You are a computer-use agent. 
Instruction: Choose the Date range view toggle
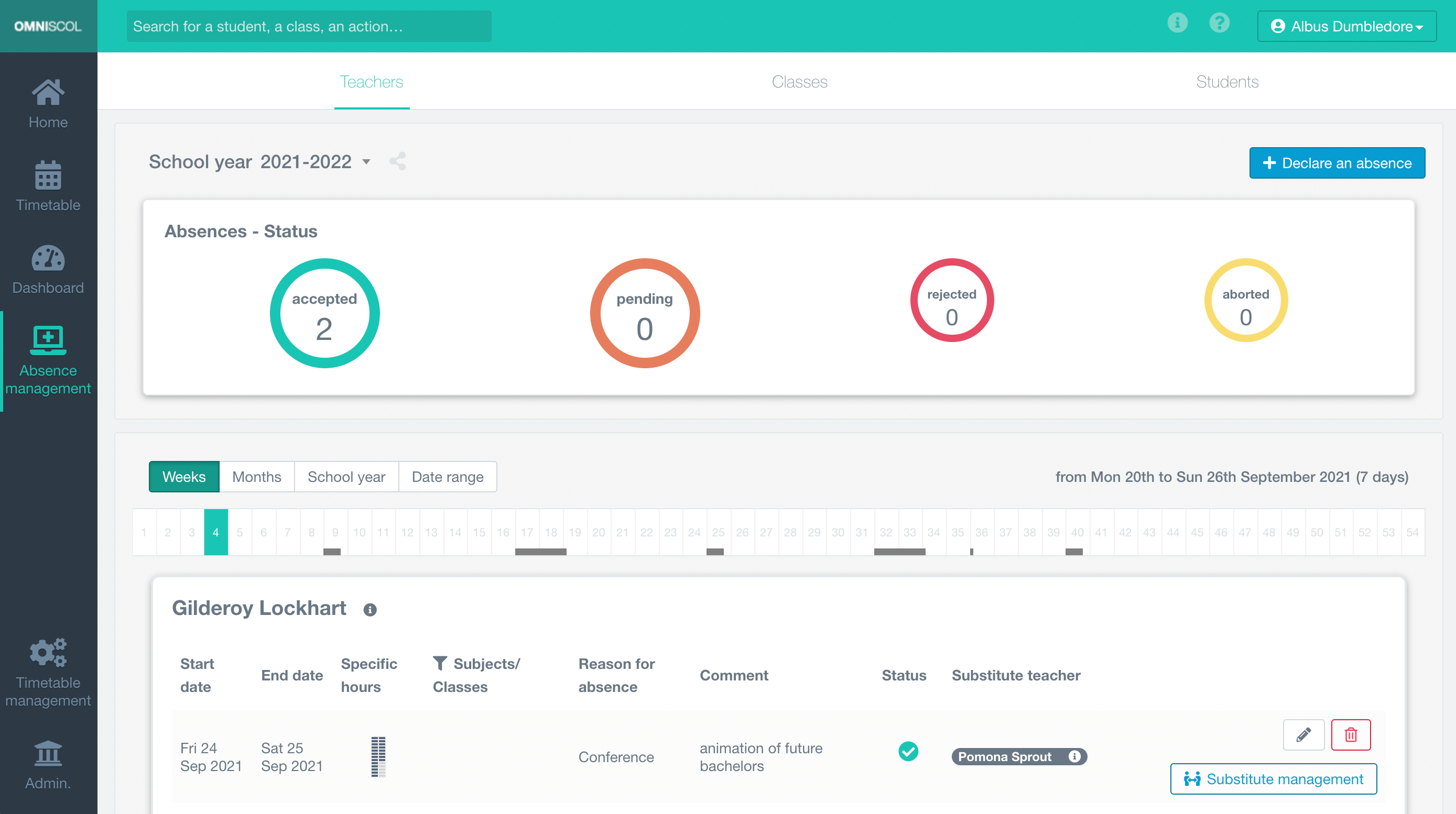tap(447, 477)
